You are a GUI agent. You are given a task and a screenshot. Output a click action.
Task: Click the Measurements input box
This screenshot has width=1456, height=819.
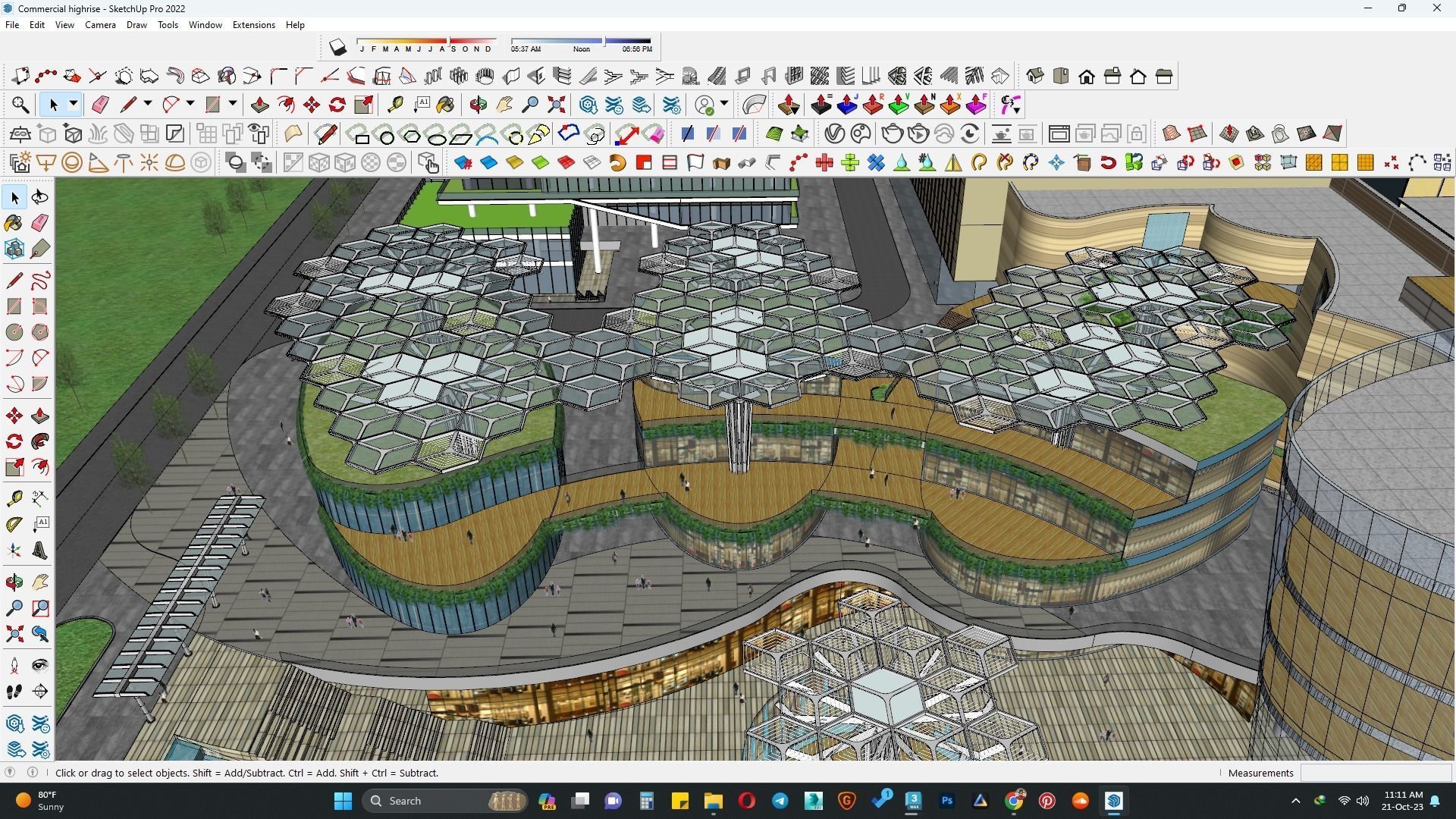click(x=1376, y=773)
